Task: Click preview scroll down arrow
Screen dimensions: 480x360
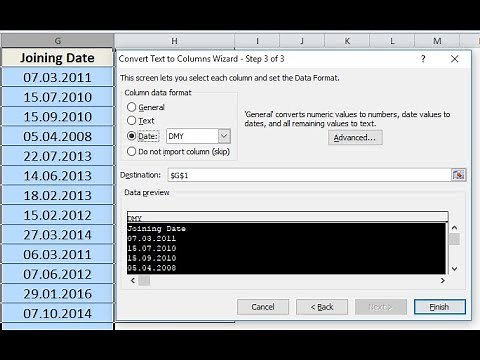Action: coord(454,268)
